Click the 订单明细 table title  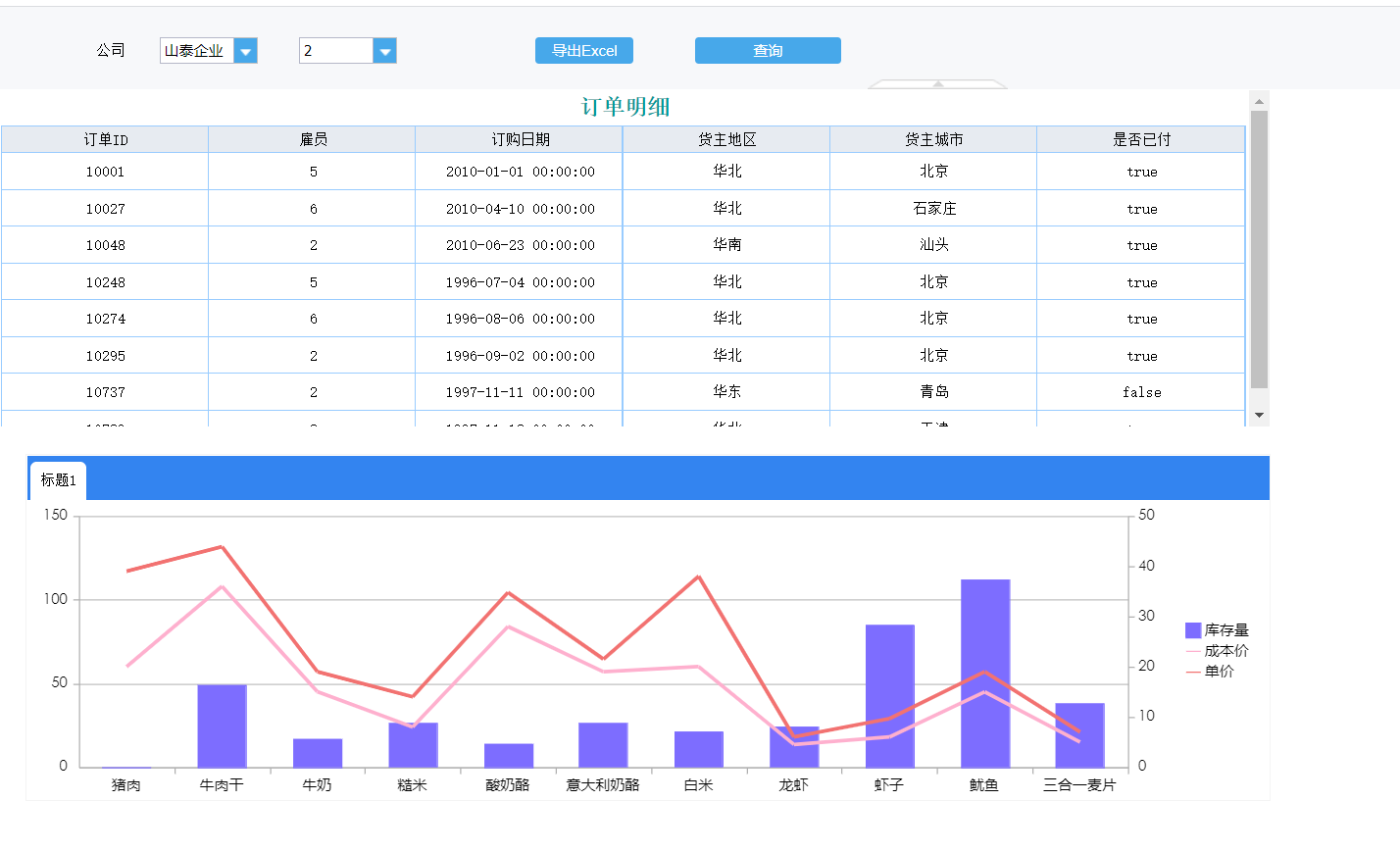pyautogui.click(x=625, y=107)
